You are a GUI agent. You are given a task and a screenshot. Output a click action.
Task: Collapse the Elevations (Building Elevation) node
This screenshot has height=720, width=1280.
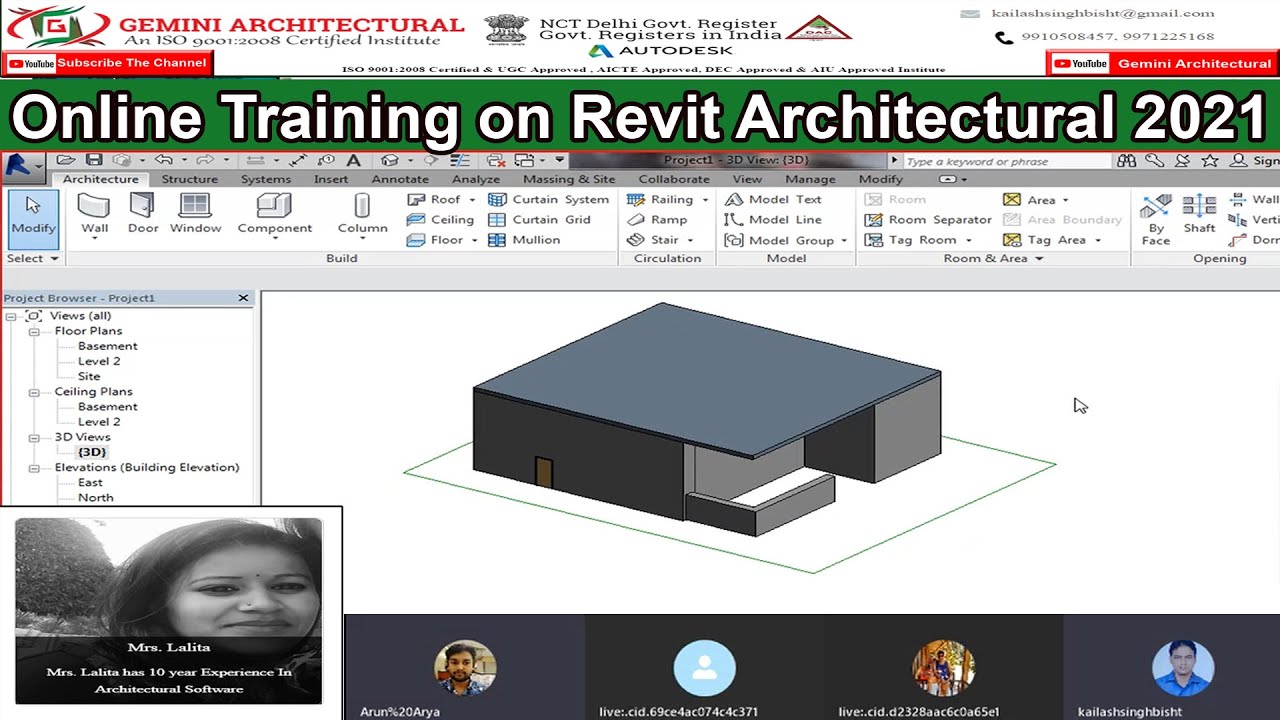point(33,468)
